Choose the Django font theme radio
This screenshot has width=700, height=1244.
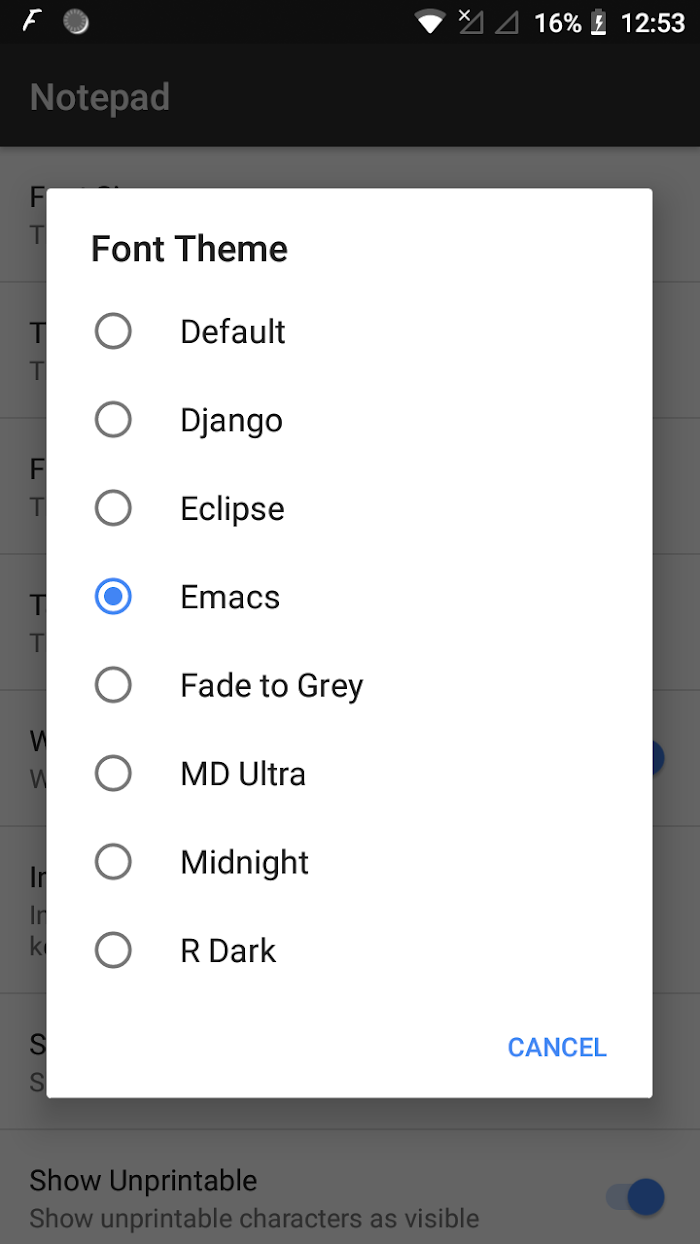click(113, 420)
